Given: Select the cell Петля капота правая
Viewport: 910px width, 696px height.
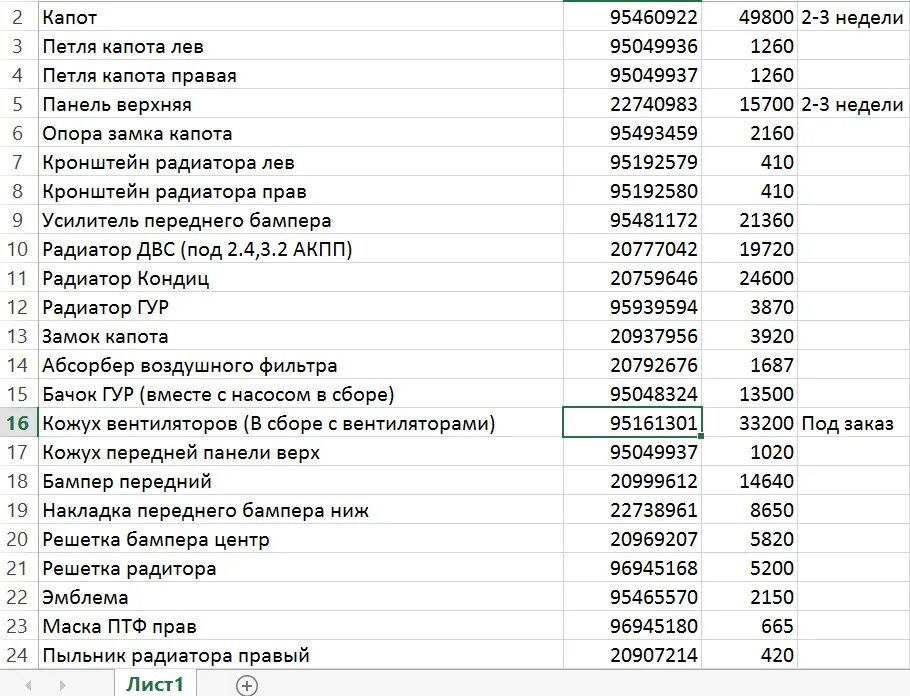Looking at the screenshot, I should pos(301,75).
